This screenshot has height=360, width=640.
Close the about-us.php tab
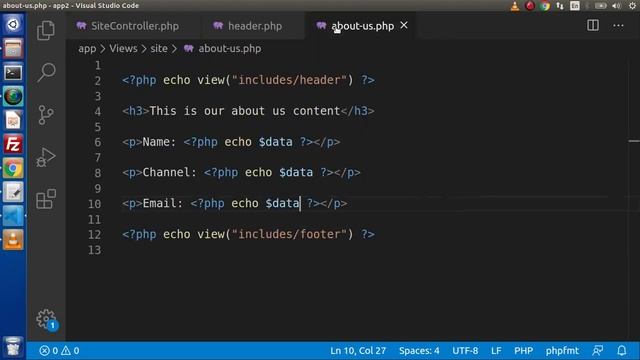pos(404,25)
